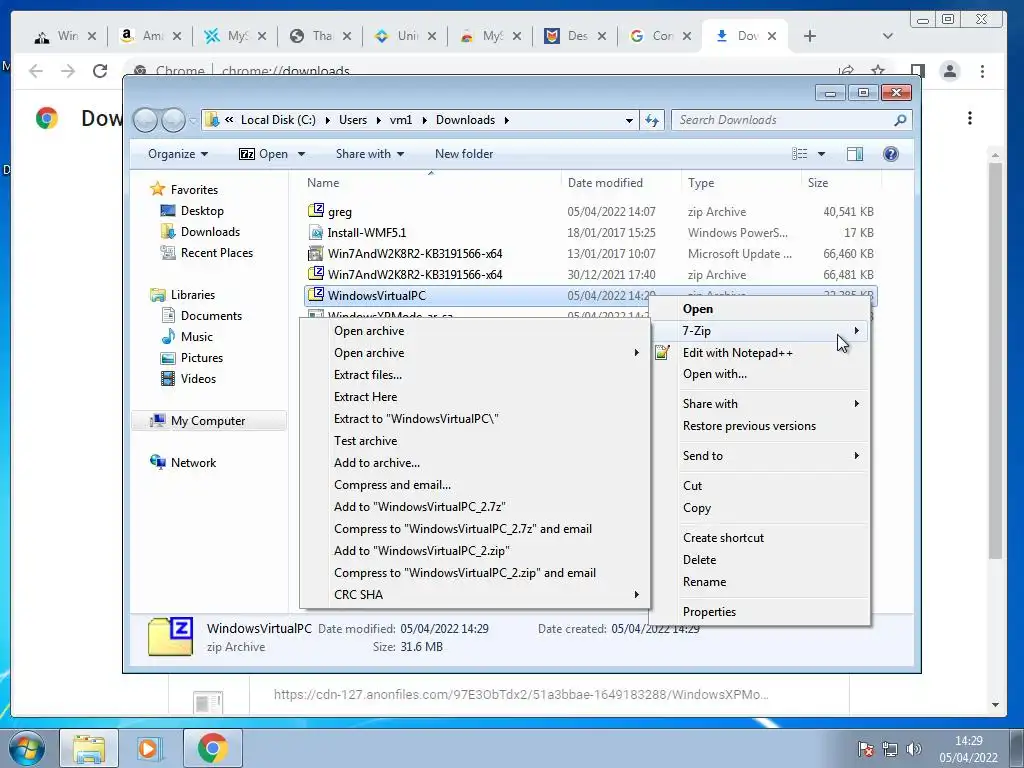Viewport: 1024px width, 768px height.
Task: Toggle the preview pane icon
Action: click(x=854, y=154)
